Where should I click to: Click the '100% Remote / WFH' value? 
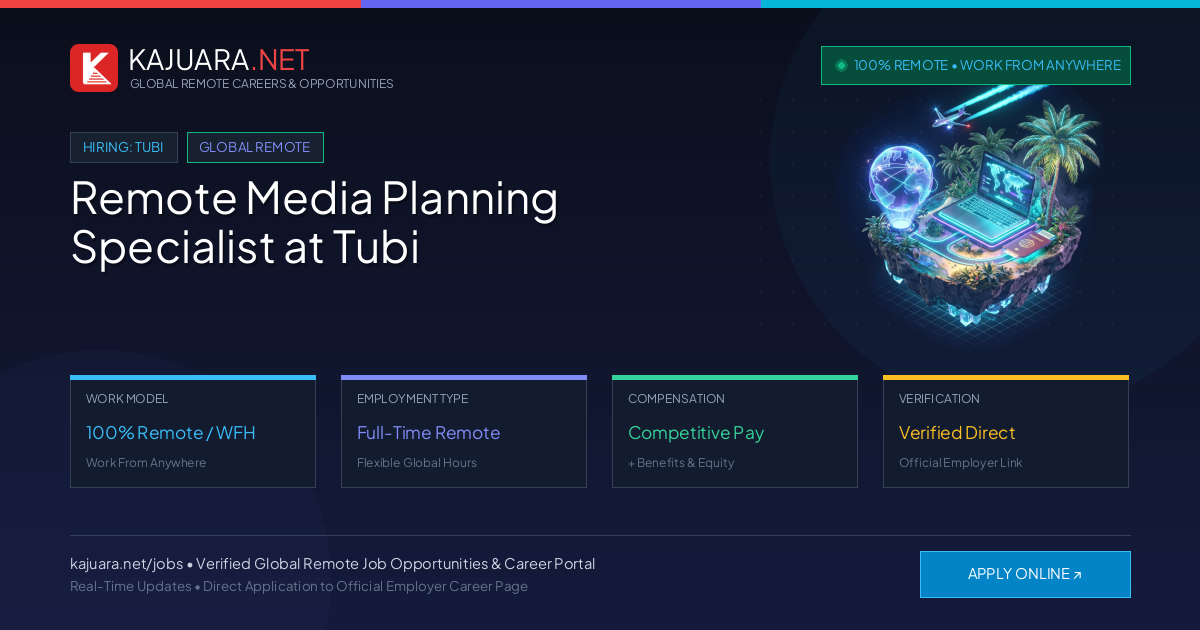(171, 433)
